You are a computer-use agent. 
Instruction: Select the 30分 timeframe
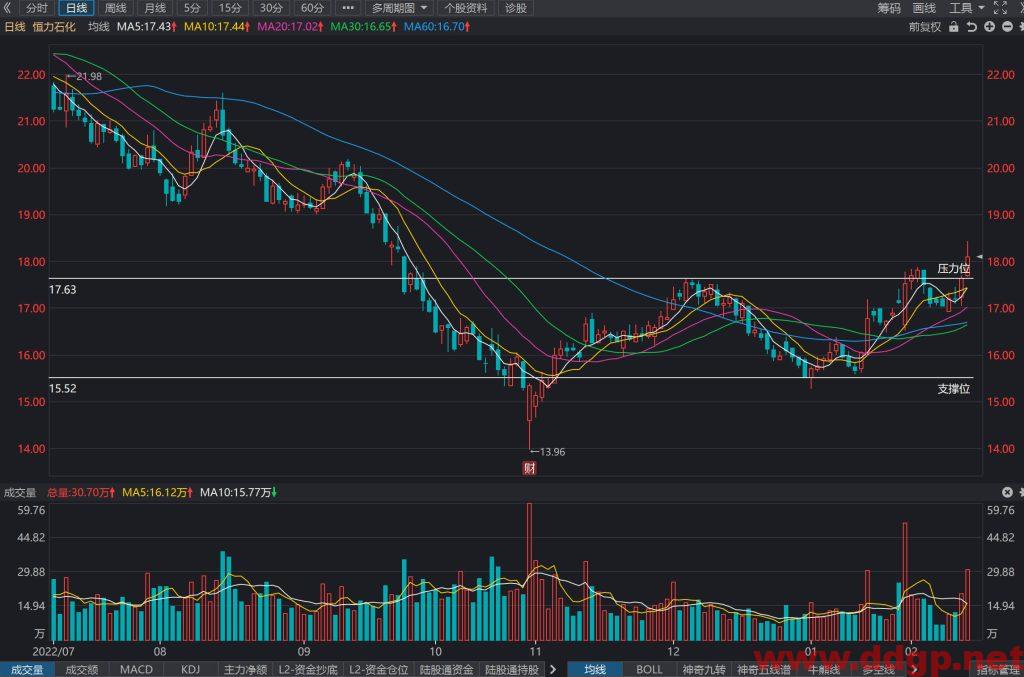point(271,8)
